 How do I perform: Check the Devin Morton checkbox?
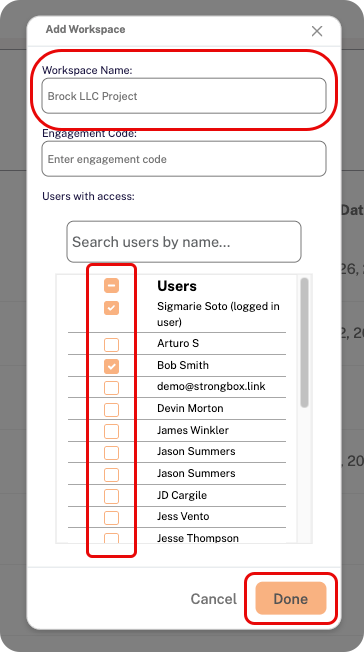pos(111,410)
